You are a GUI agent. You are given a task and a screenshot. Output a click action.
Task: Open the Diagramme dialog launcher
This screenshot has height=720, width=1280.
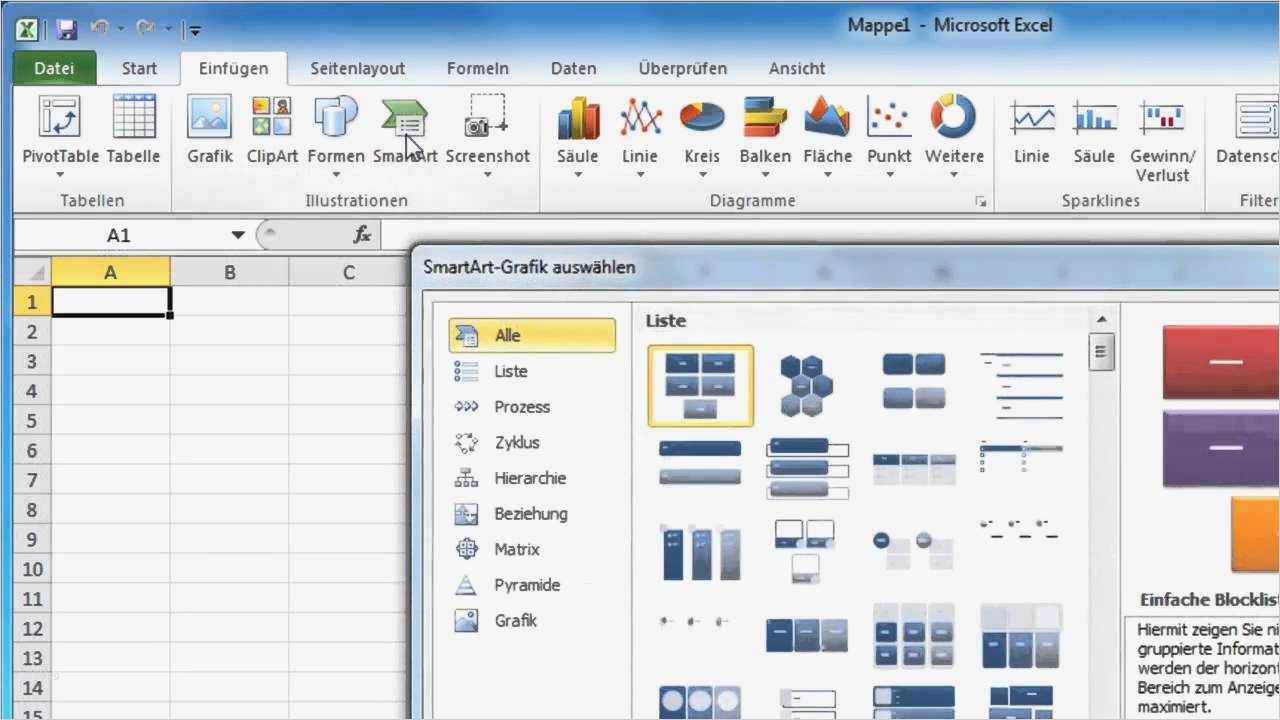click(x=981, y=201)
